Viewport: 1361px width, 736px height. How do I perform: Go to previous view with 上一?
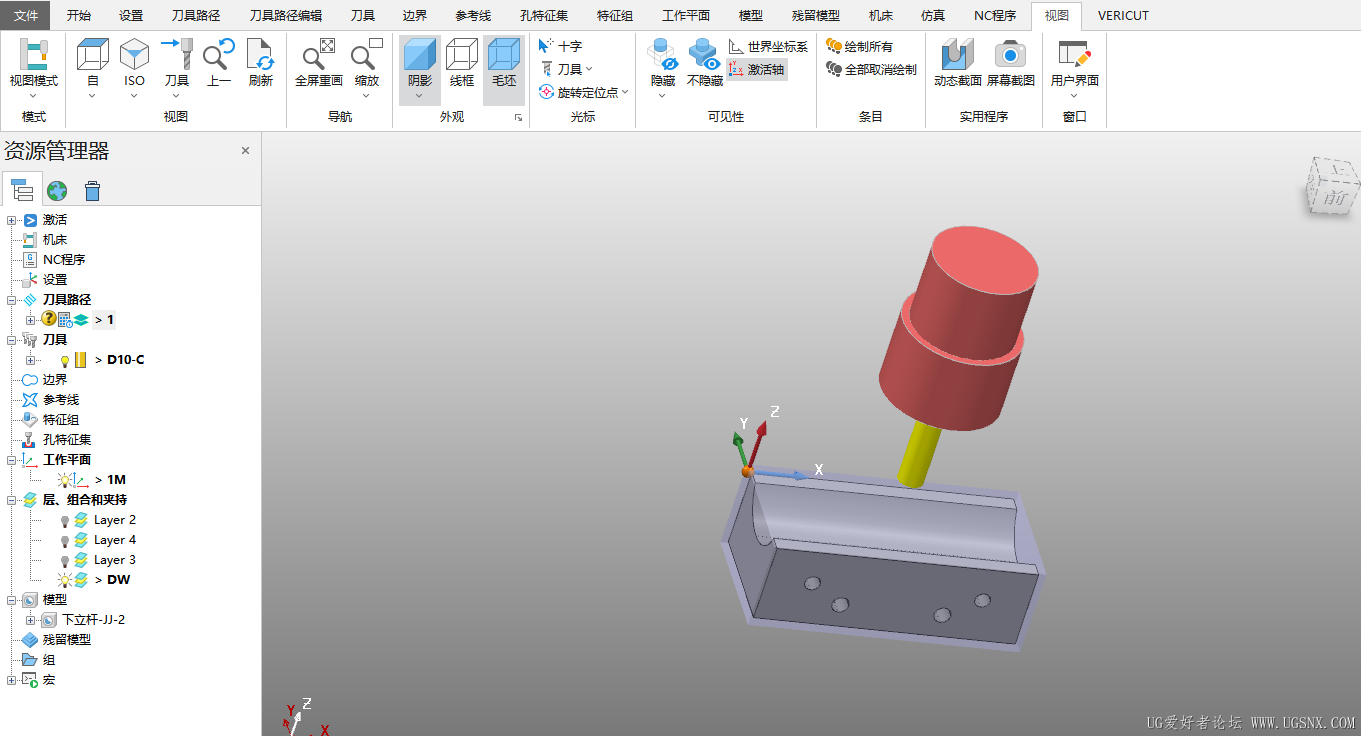click(x=219, y=64)
